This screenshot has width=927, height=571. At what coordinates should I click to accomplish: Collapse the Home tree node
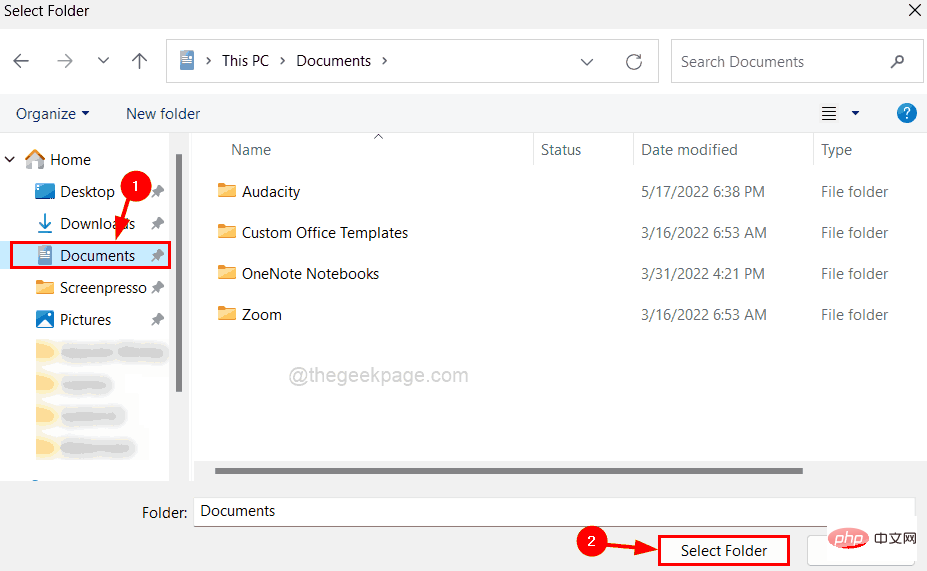(x=10, y=160)
